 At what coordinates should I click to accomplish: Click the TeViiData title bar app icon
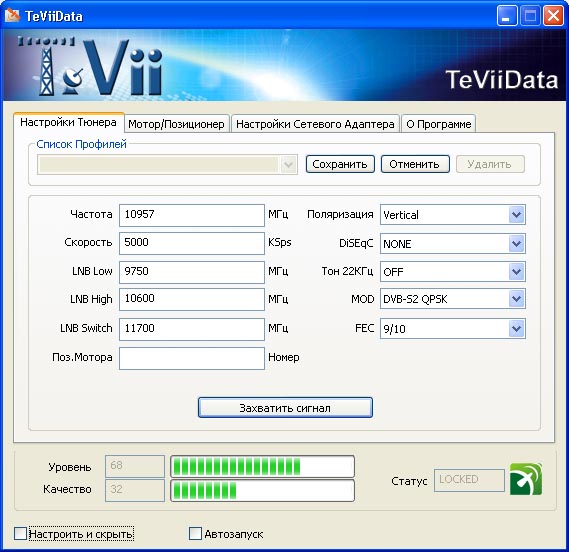click(x=12, y=16)
